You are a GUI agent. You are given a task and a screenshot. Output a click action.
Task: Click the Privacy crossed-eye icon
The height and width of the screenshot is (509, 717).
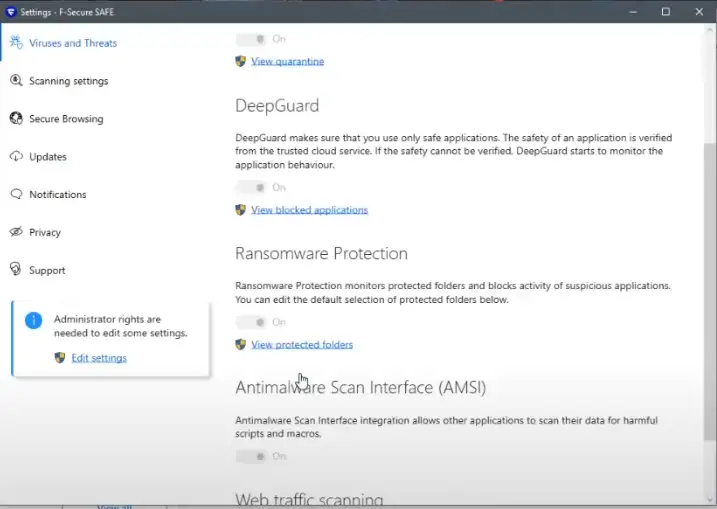pyautogui.click(x=16, y=232)
